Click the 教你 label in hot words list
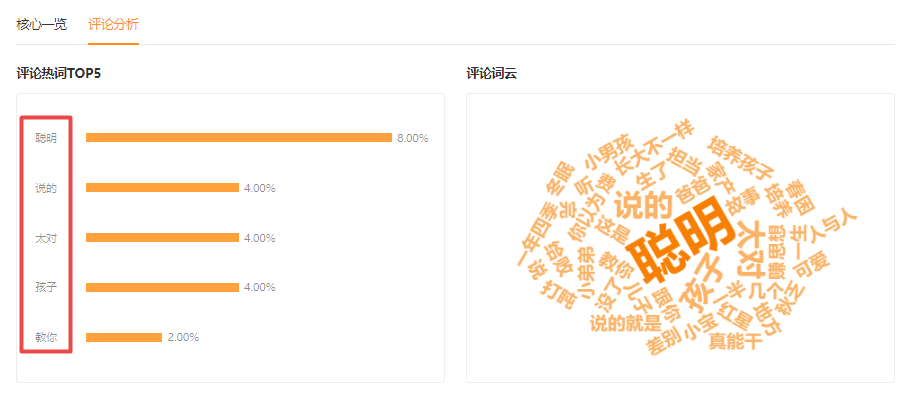911x394 pixels. click(x=46, y=337)
